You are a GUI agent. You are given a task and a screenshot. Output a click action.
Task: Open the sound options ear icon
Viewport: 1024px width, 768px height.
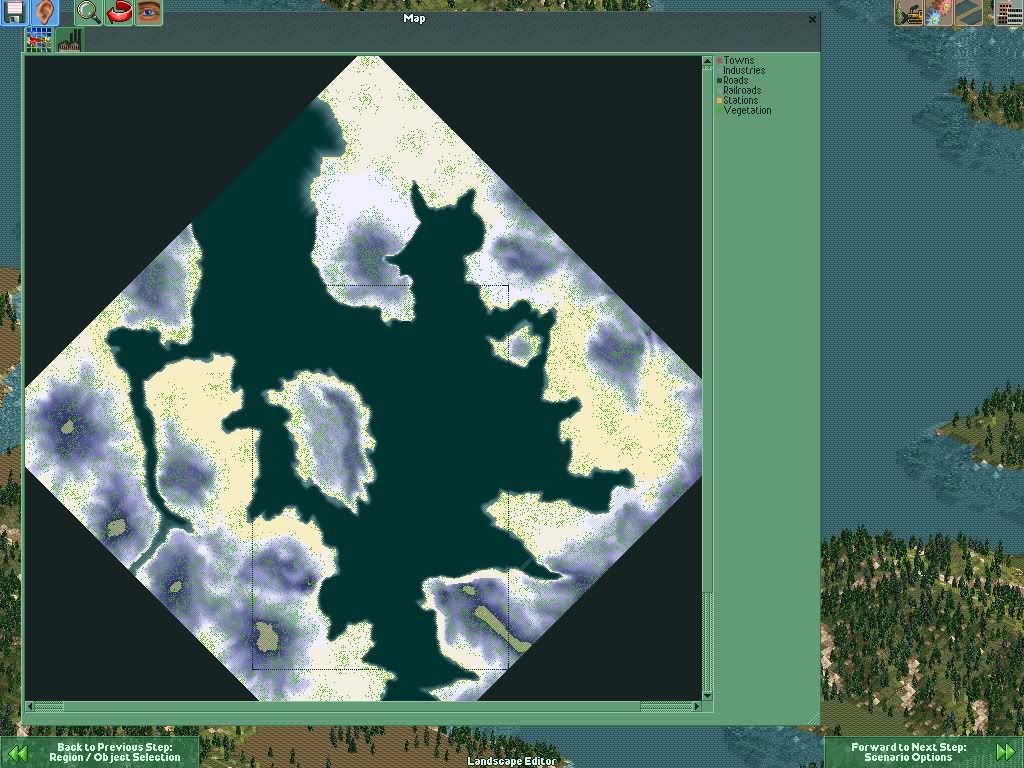[44, 11]
